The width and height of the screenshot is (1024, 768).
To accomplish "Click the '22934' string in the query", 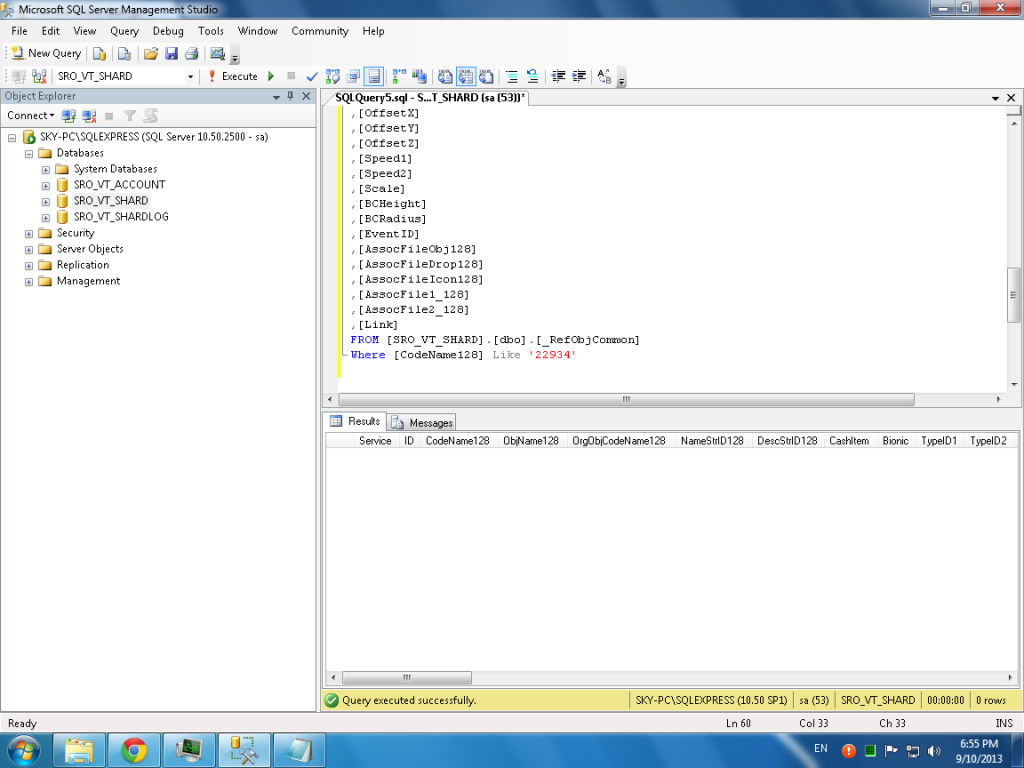I will (x=552, y=355).
